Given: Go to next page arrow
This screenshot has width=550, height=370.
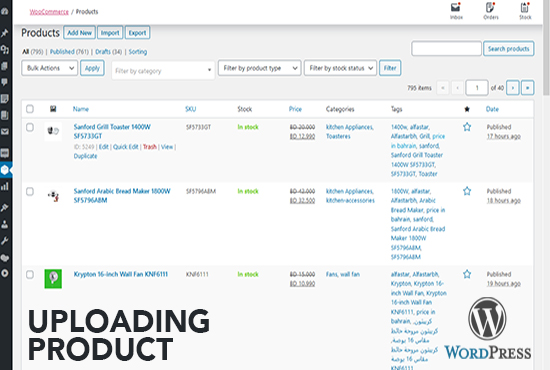Looking at the screenshot, I should [x=513, y=88].
